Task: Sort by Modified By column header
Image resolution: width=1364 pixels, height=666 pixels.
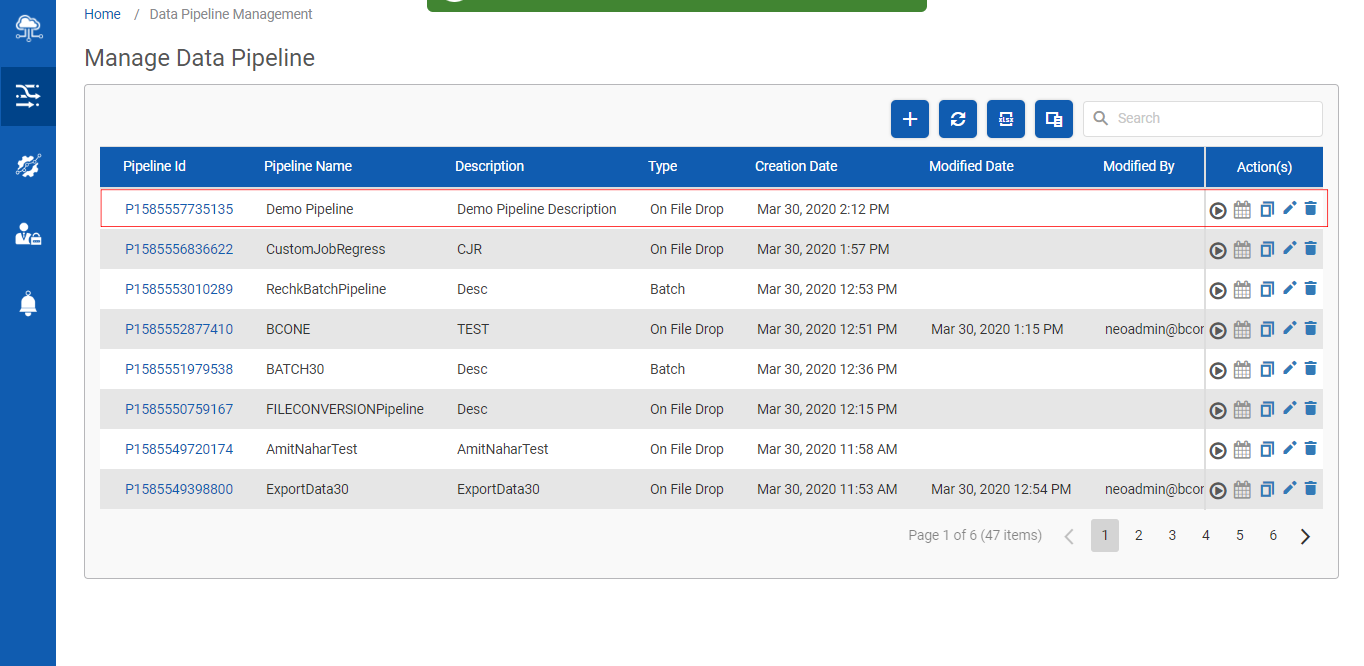Action: 1139,166
